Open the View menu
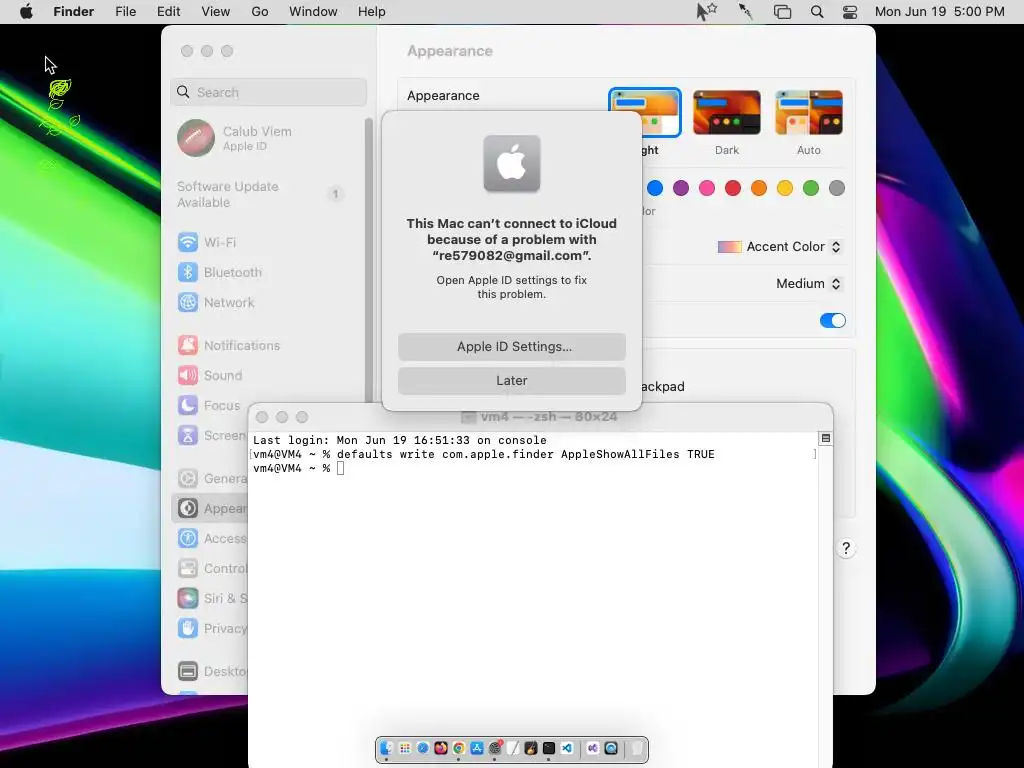 216,12
